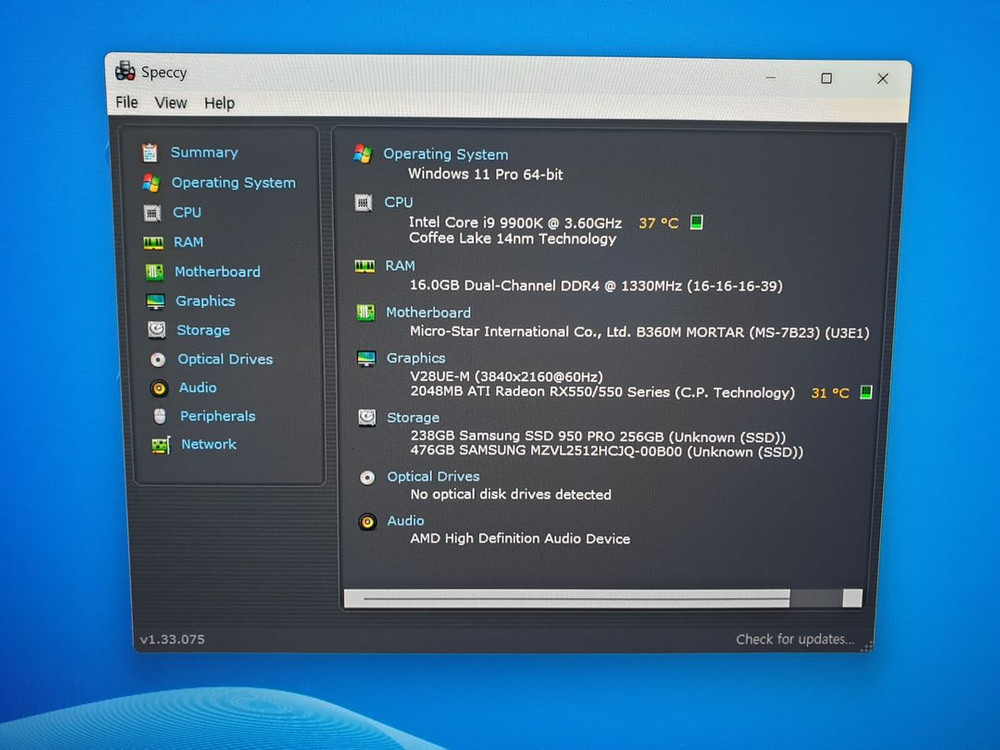The height and width of the screenshot is (750, 1000).
Task: Select the RAM module icon in sidebar
Action: (153, 242)
